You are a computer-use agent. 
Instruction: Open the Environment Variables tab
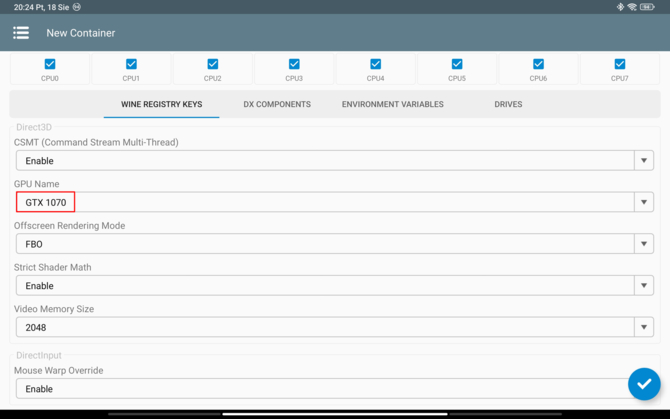[392, 104]
